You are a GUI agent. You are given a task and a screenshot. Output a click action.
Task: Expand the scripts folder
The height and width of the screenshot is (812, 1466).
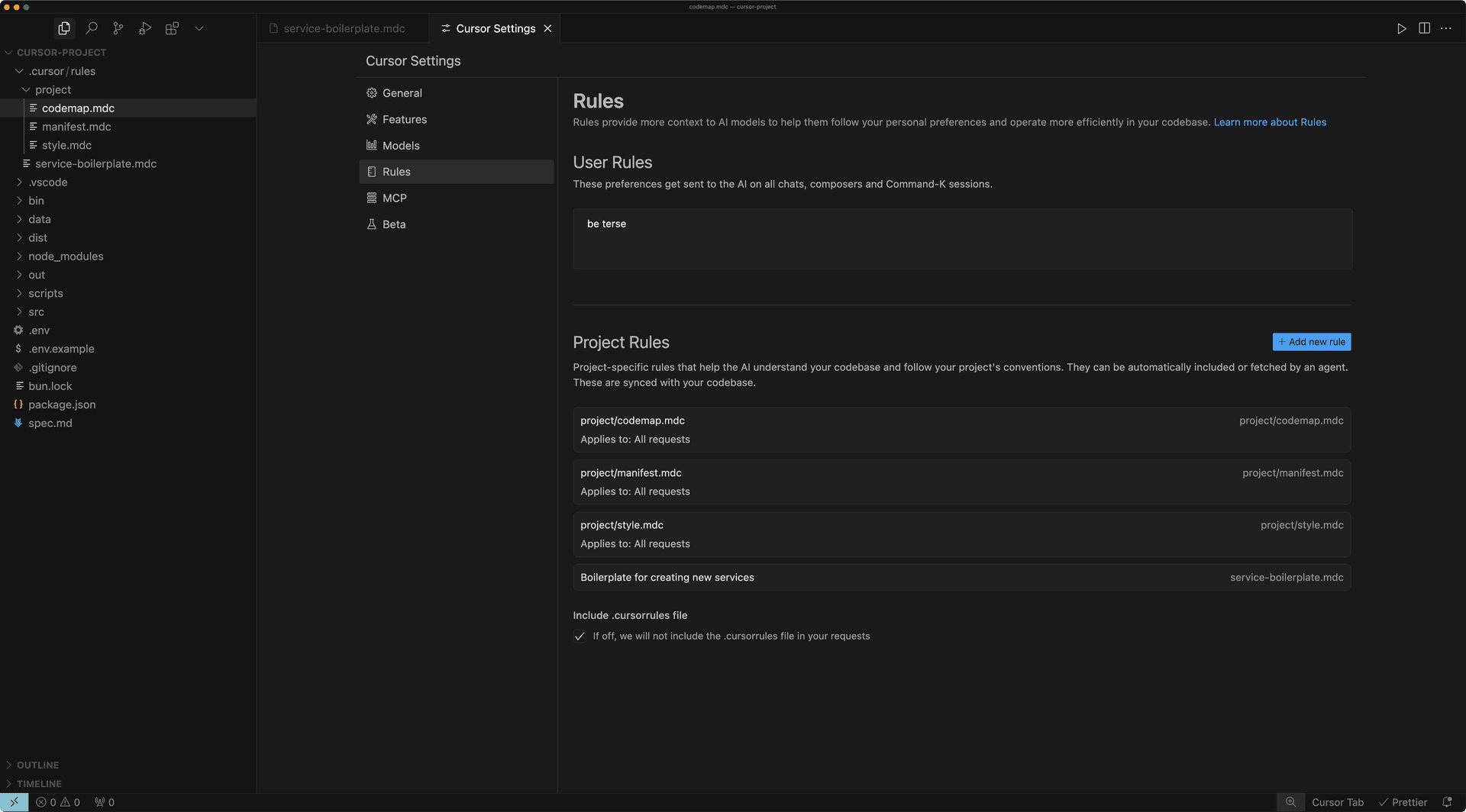128,293
